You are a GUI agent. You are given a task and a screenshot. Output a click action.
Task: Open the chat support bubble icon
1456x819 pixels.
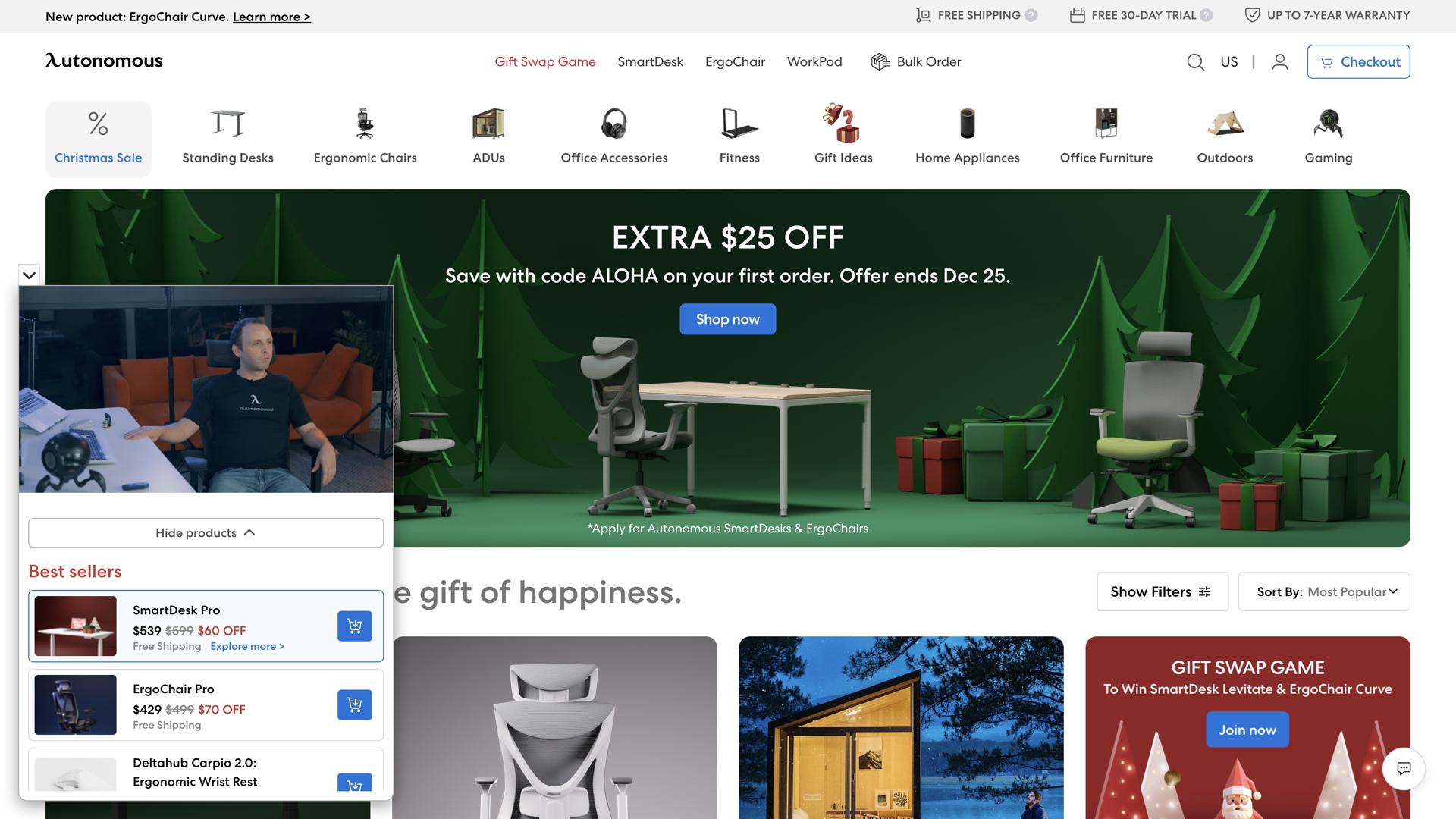coord(1404,768)
